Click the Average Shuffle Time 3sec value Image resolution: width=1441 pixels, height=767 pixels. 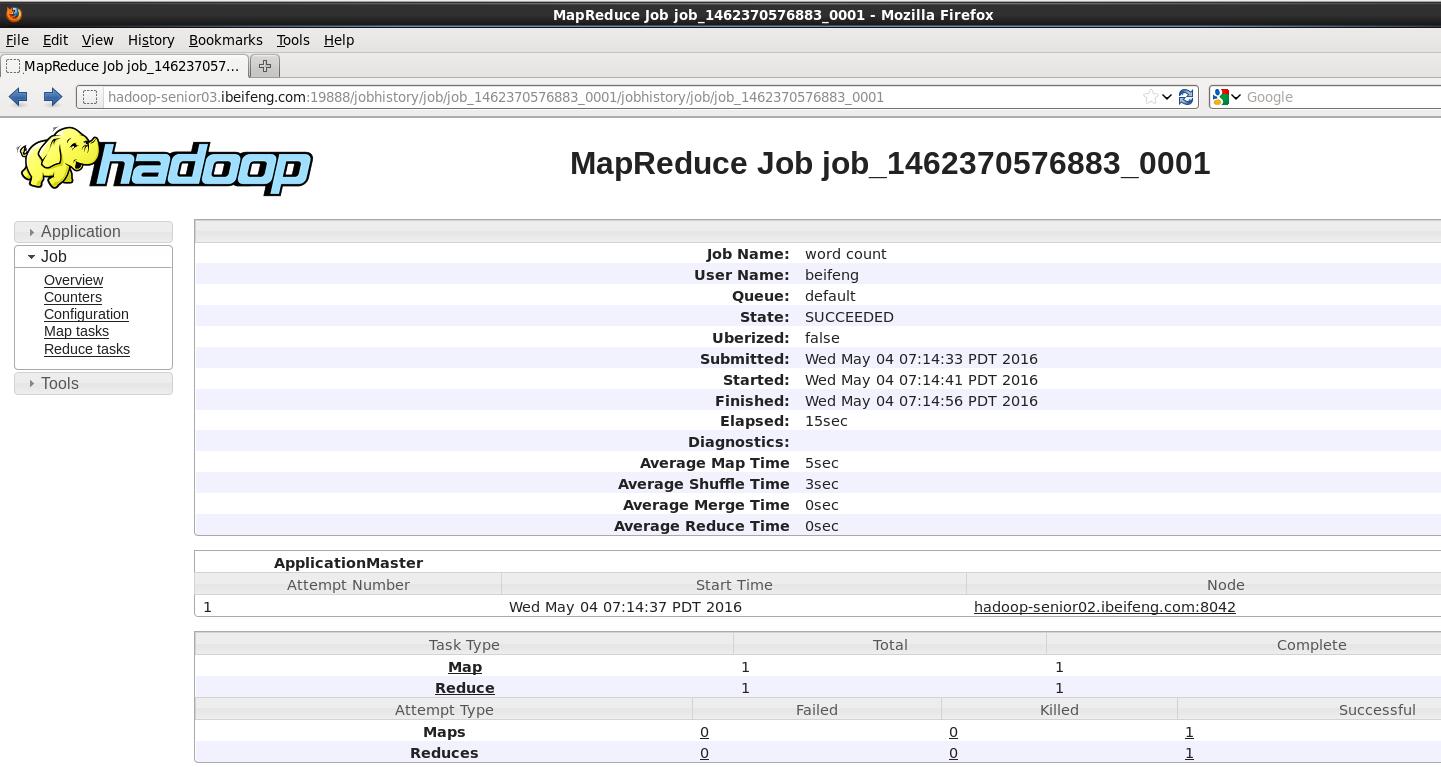822,484
